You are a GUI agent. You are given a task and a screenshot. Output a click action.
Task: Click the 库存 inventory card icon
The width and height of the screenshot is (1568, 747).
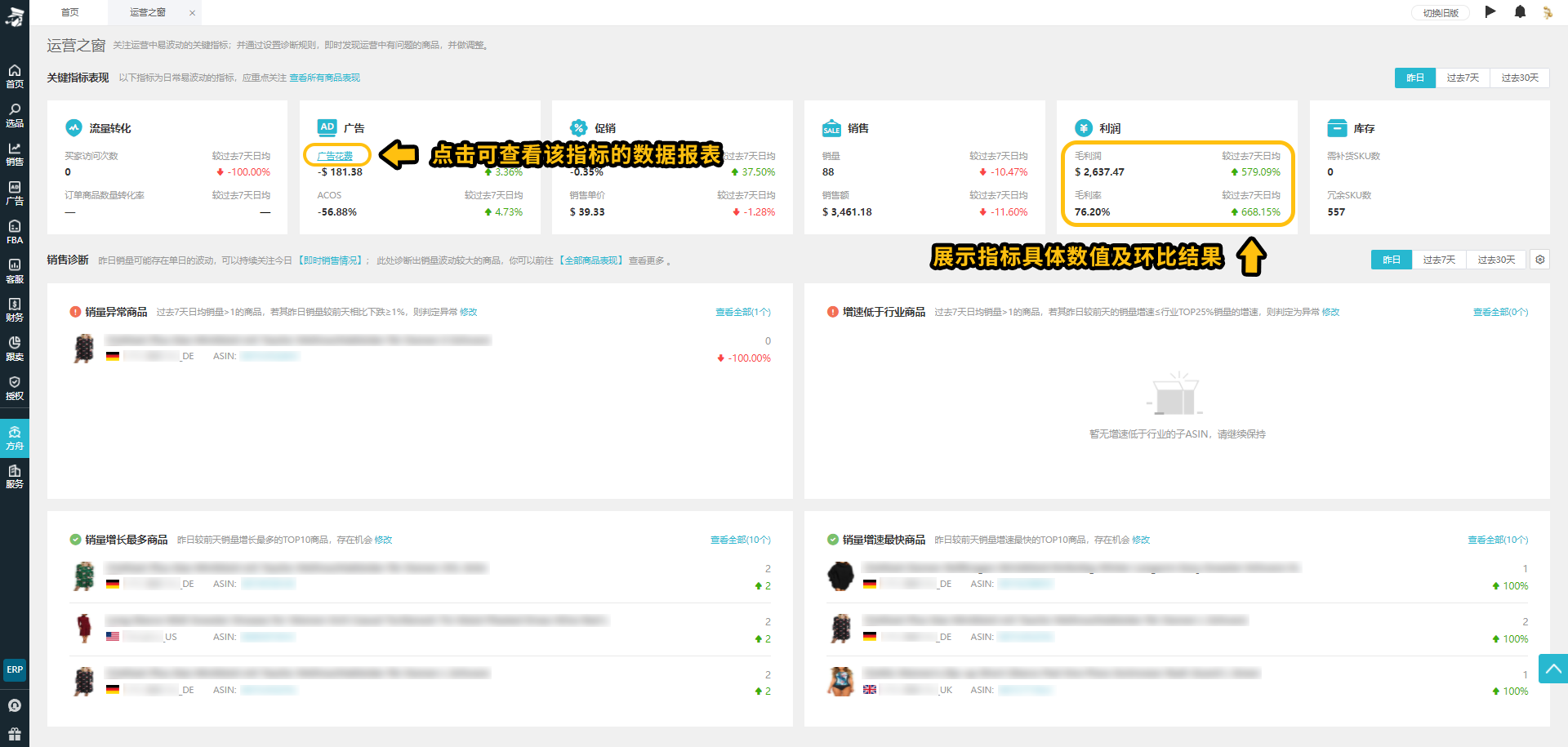(1337, 127)
